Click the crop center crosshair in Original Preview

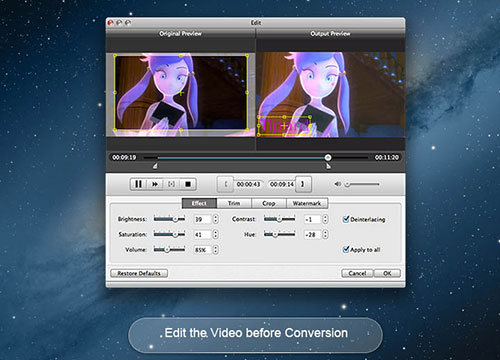181,93
